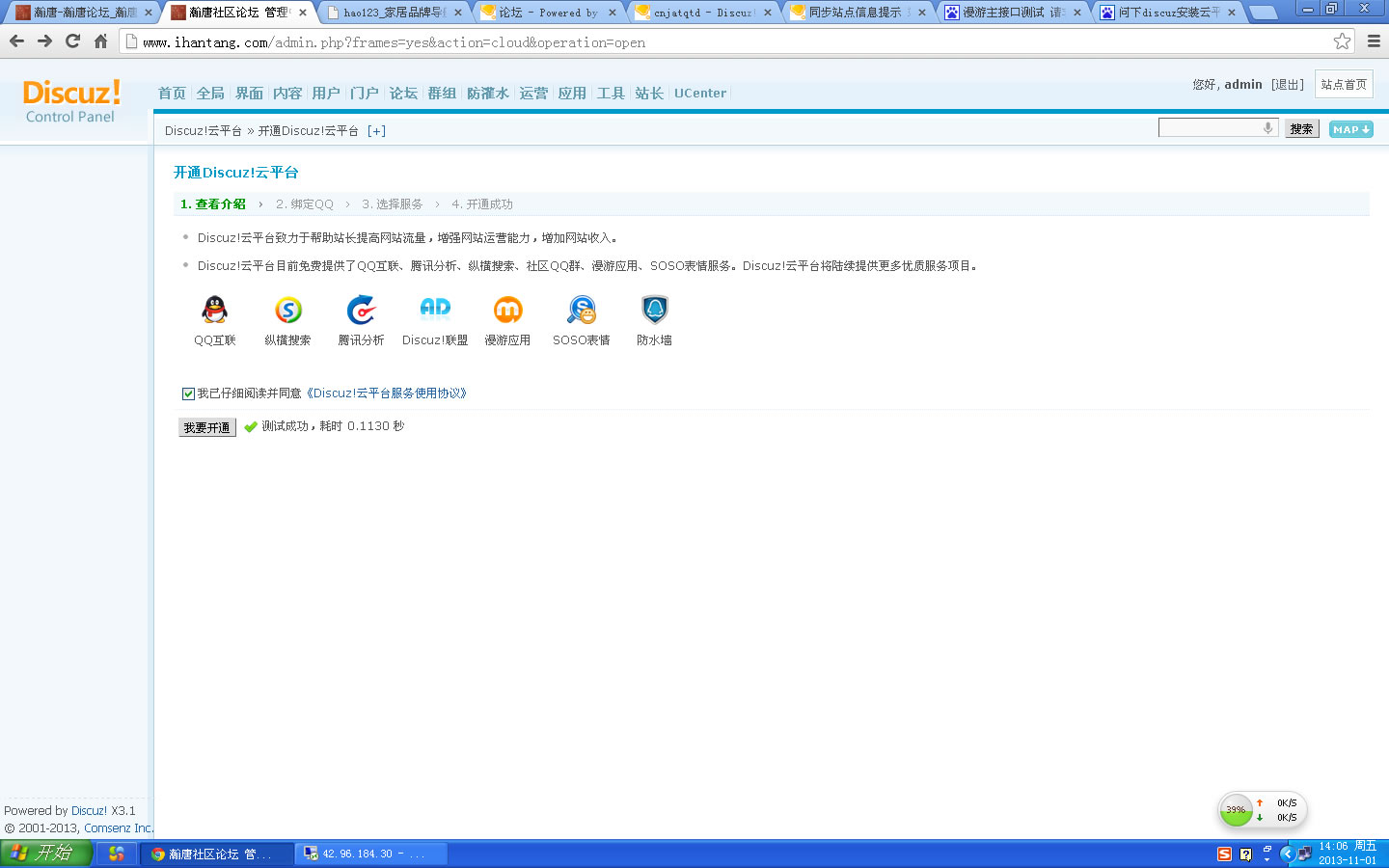Open the 内容 menu
Viewport: 1389px width, 868px height.
pos(287,94)
